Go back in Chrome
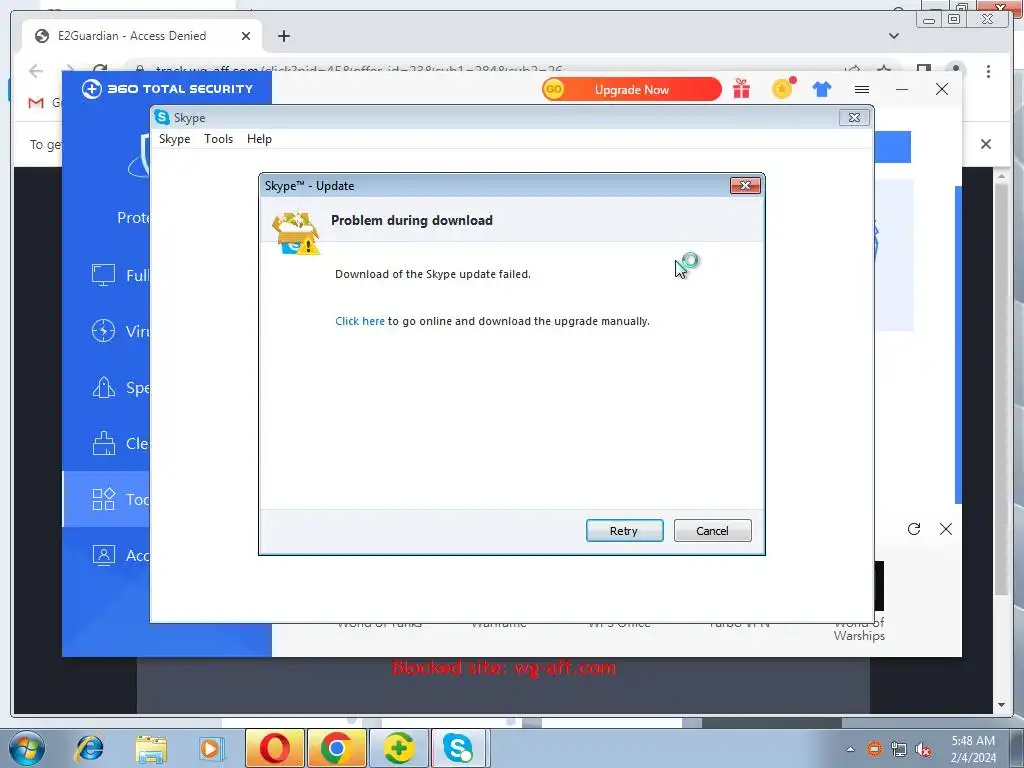This screenshot has height=768, width=1024. 36,70
